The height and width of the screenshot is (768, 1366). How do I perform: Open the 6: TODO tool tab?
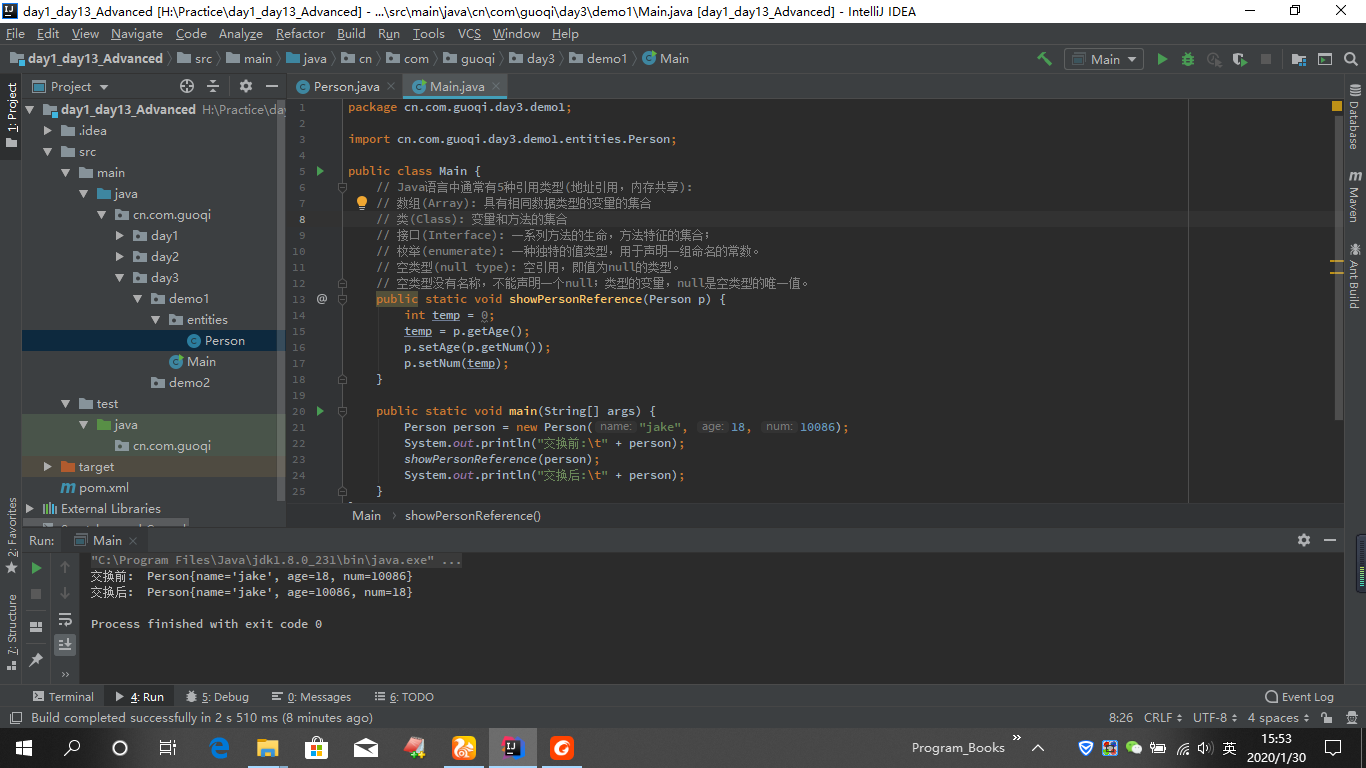(404, 697)
